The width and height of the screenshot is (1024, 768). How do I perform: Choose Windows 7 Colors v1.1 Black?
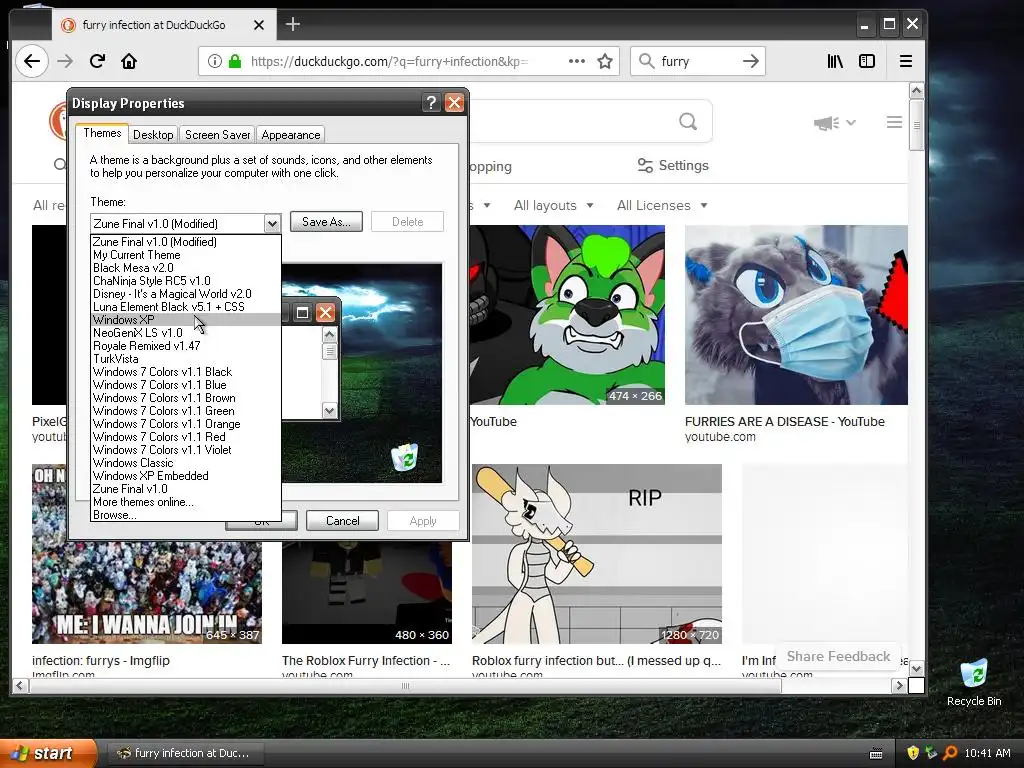(186, 372)
